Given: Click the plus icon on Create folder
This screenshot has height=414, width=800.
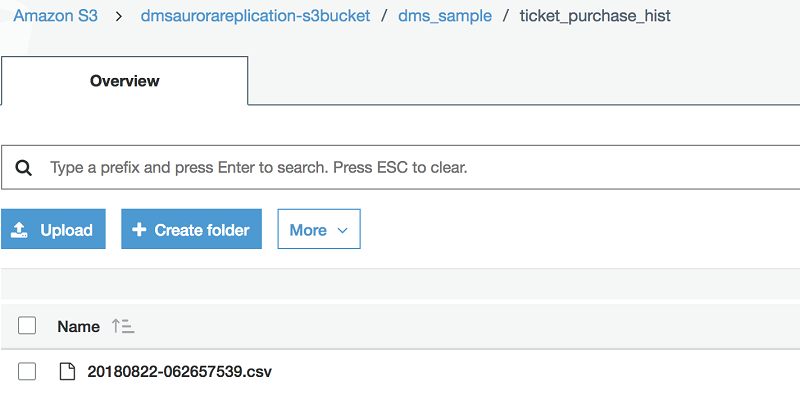Looking at the screenshot, I should point(139,230).
